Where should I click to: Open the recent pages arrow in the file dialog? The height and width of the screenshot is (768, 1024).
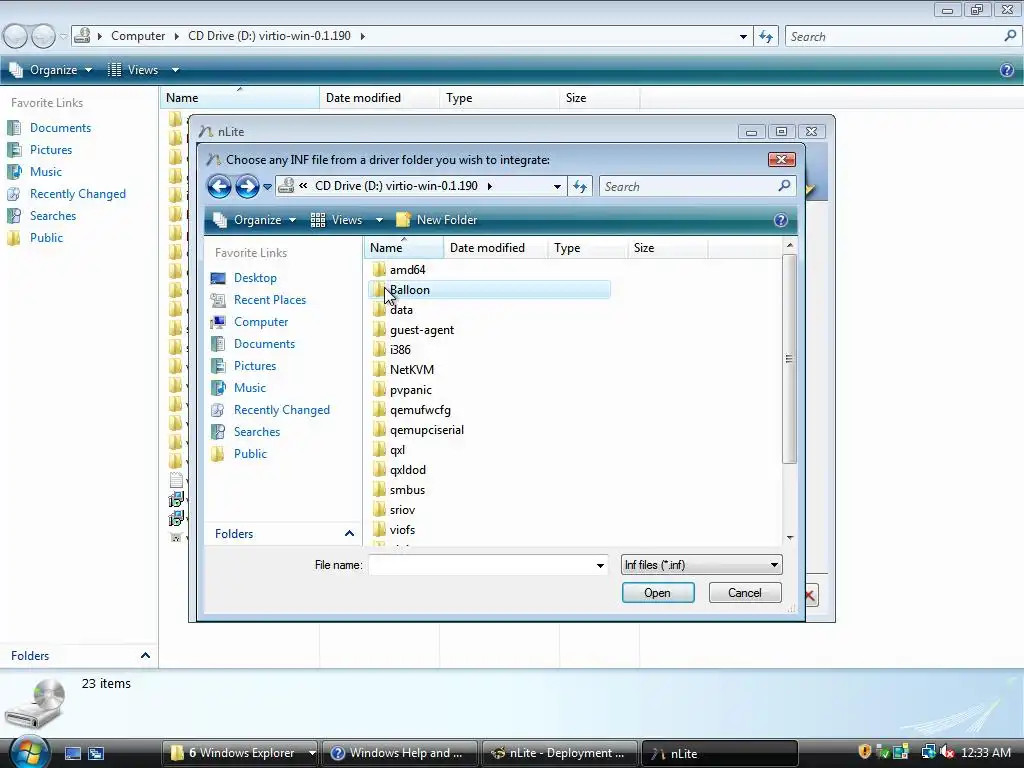(x=267, y=187)
